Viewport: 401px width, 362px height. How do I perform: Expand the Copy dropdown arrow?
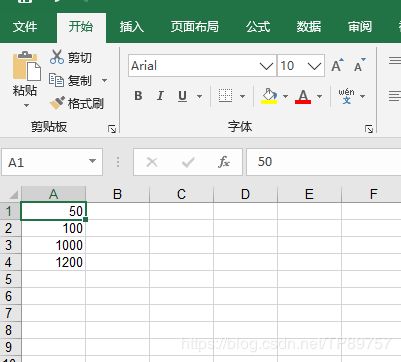[x=104, y=80]
